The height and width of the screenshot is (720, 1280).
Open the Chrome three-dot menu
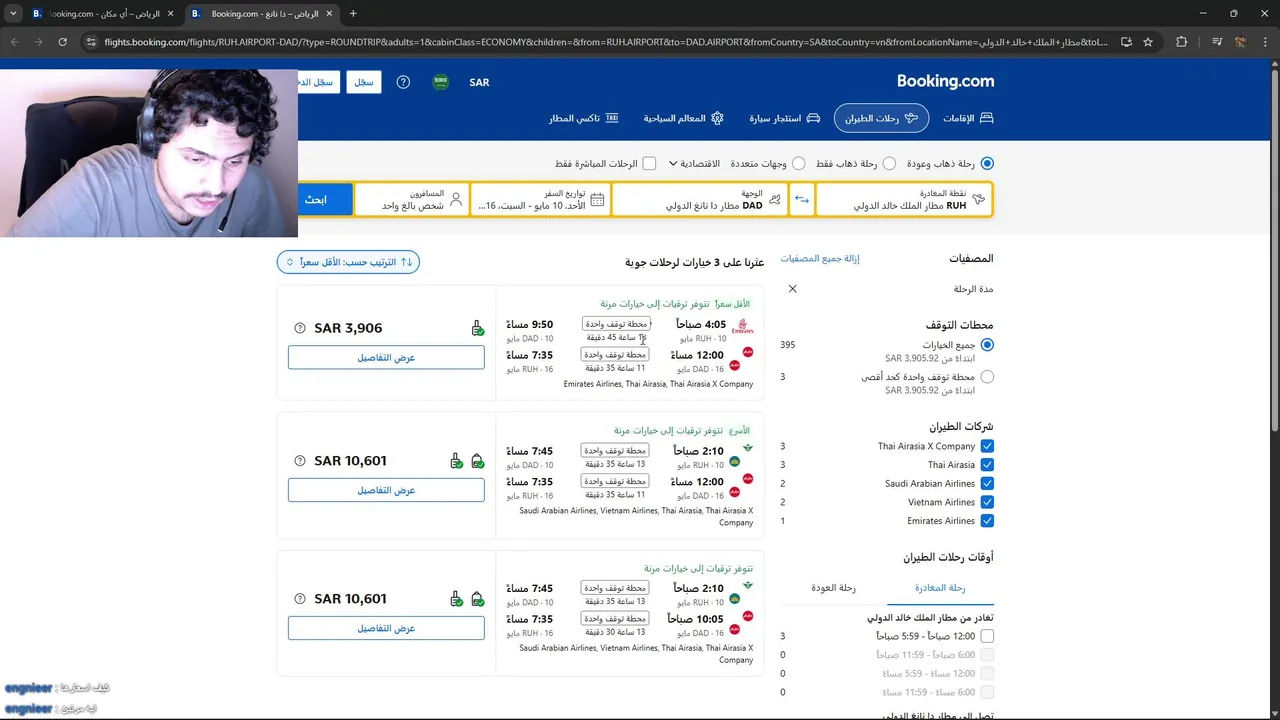[x=1264, y=42]
